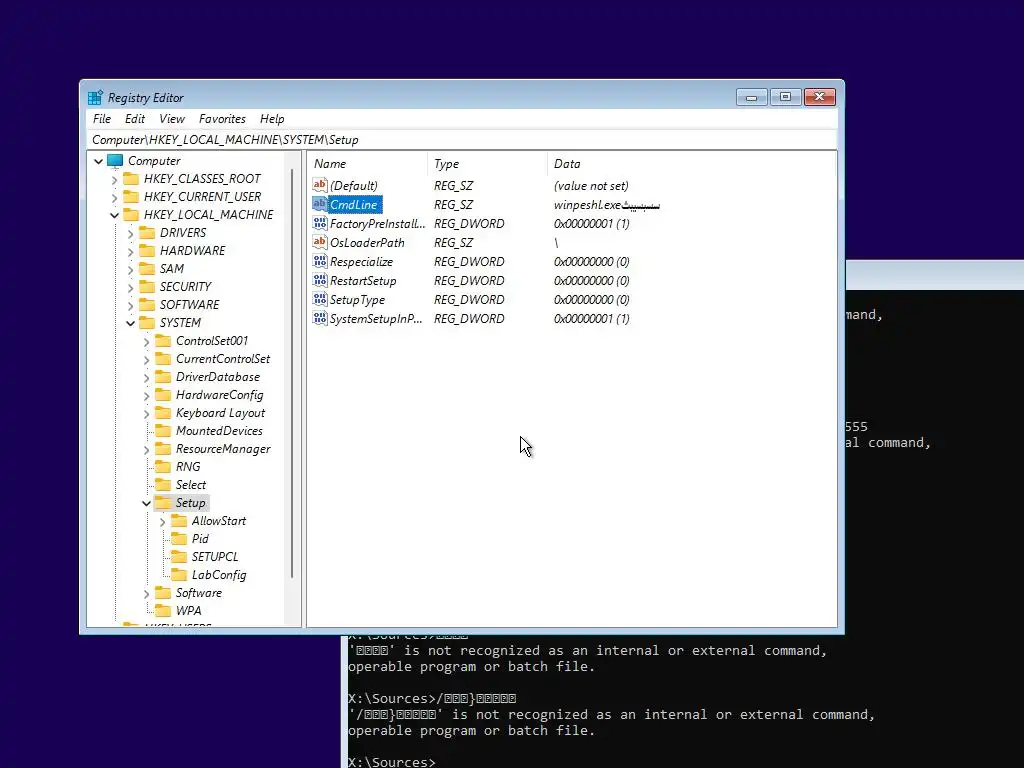
Task: Select the DriverDatabase key
Action: tap(217, 377)
